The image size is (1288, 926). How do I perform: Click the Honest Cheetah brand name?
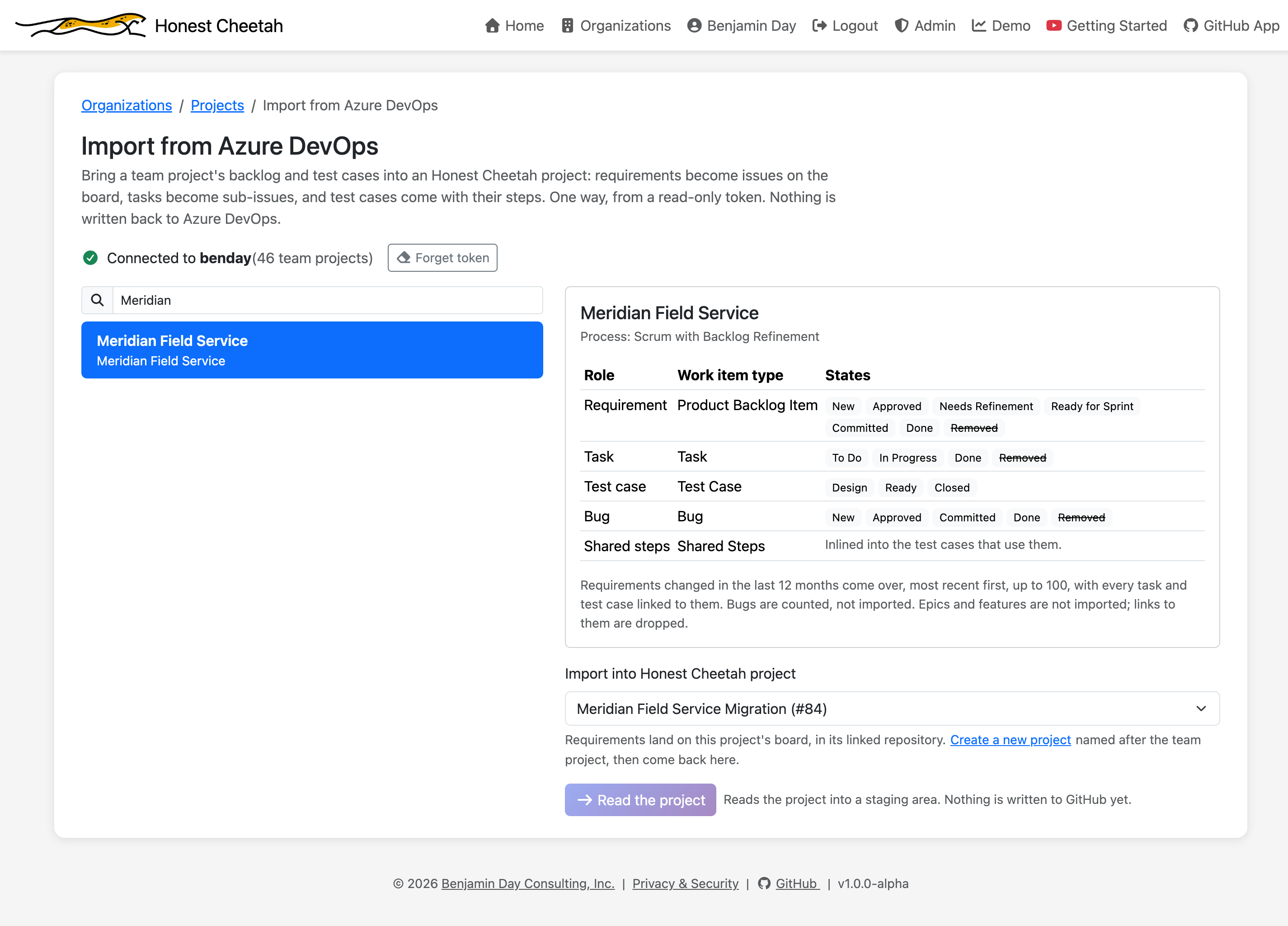pyautogui.click(x=219, y=26)
